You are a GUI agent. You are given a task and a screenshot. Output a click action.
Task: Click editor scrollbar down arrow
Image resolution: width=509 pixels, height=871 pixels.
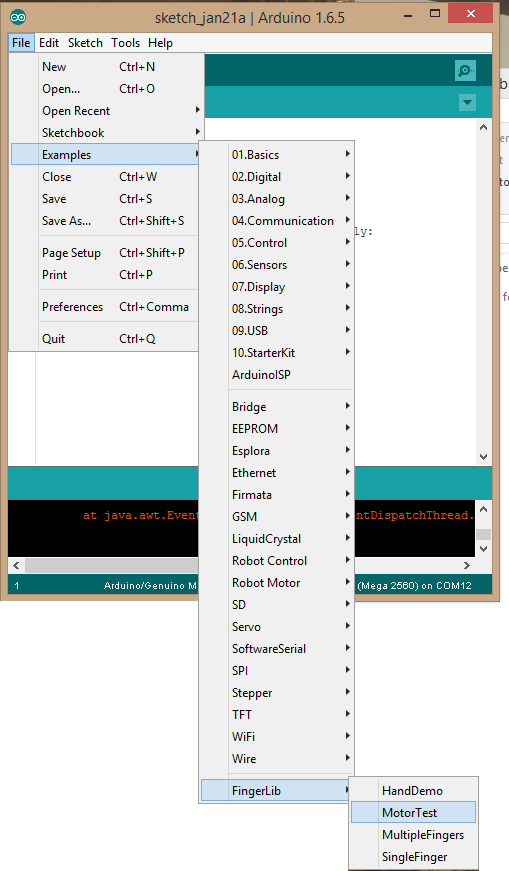click(x=483, y=457)
